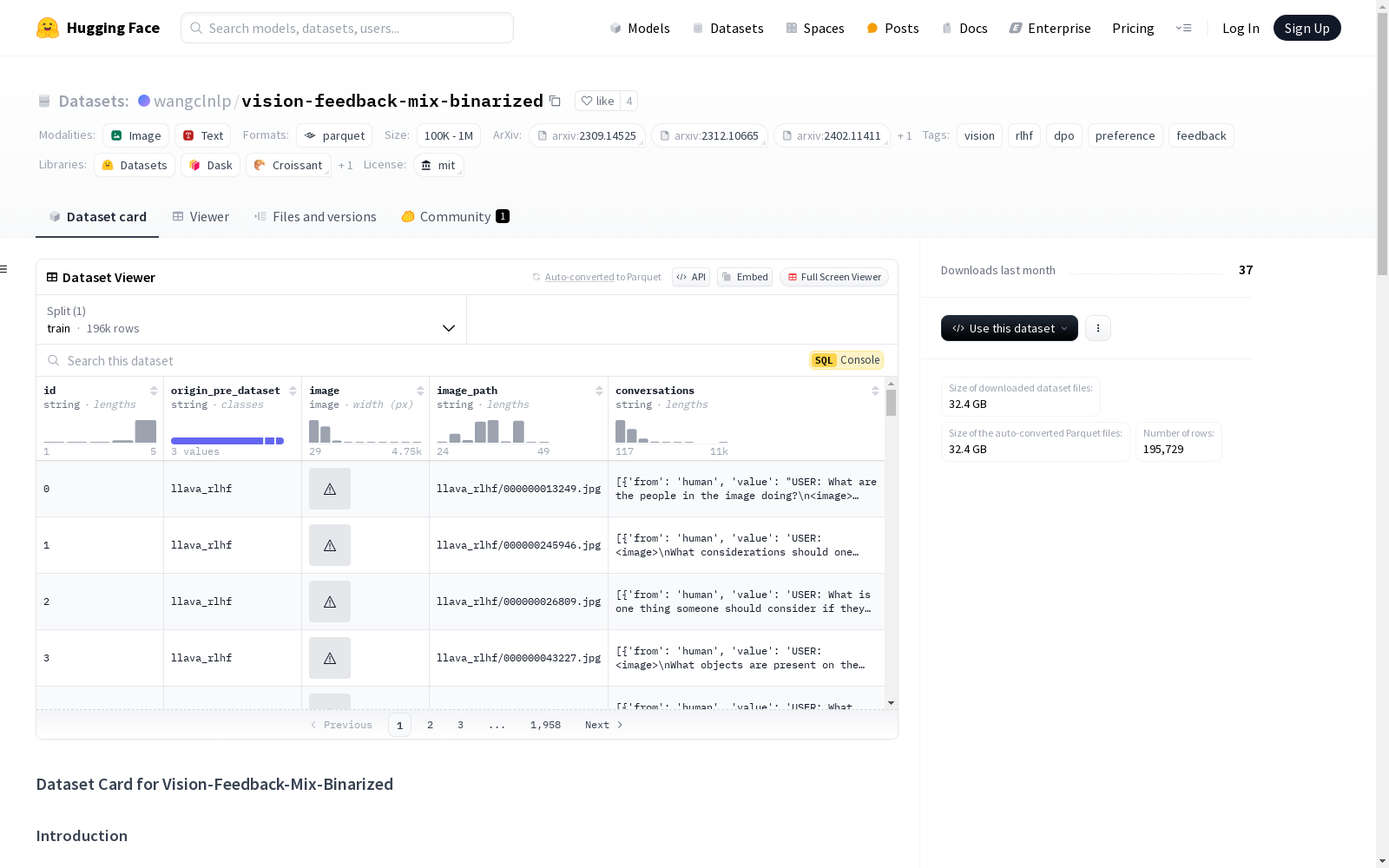Click warning icon in row 3 image cell
1389x868 pixels.
point(330,658)
